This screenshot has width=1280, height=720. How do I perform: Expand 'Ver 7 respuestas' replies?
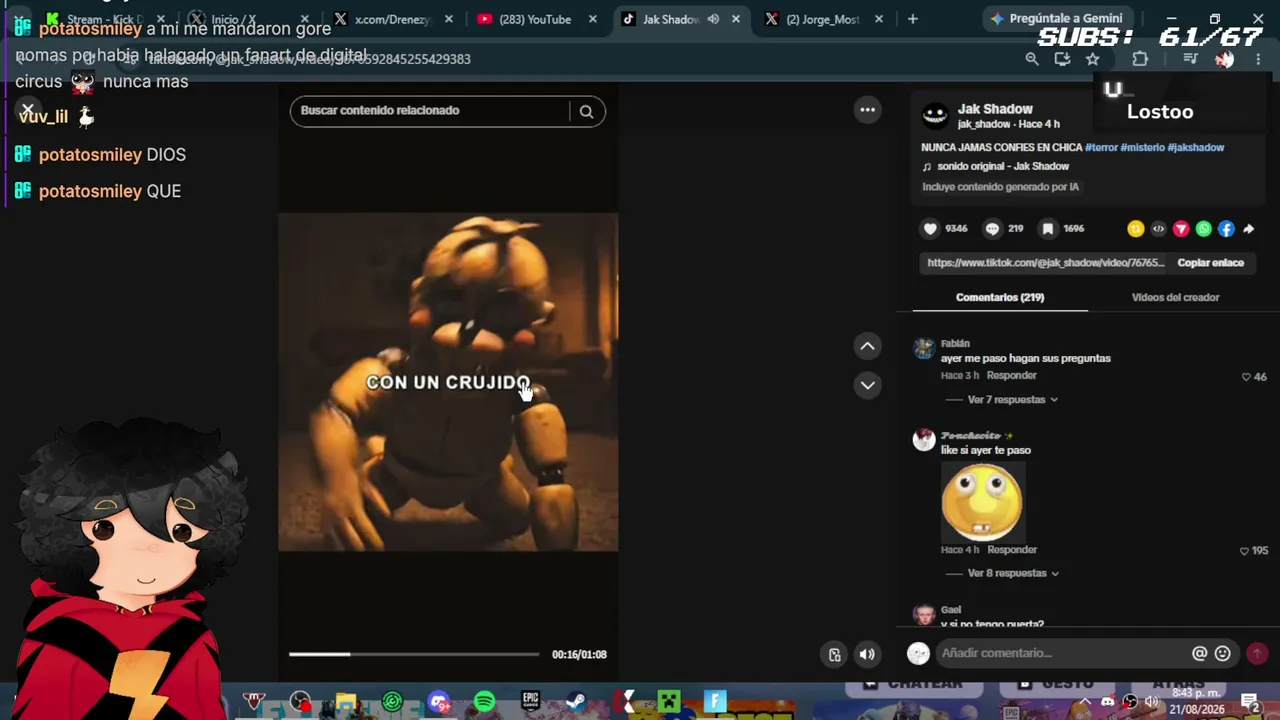[1012, 400]
